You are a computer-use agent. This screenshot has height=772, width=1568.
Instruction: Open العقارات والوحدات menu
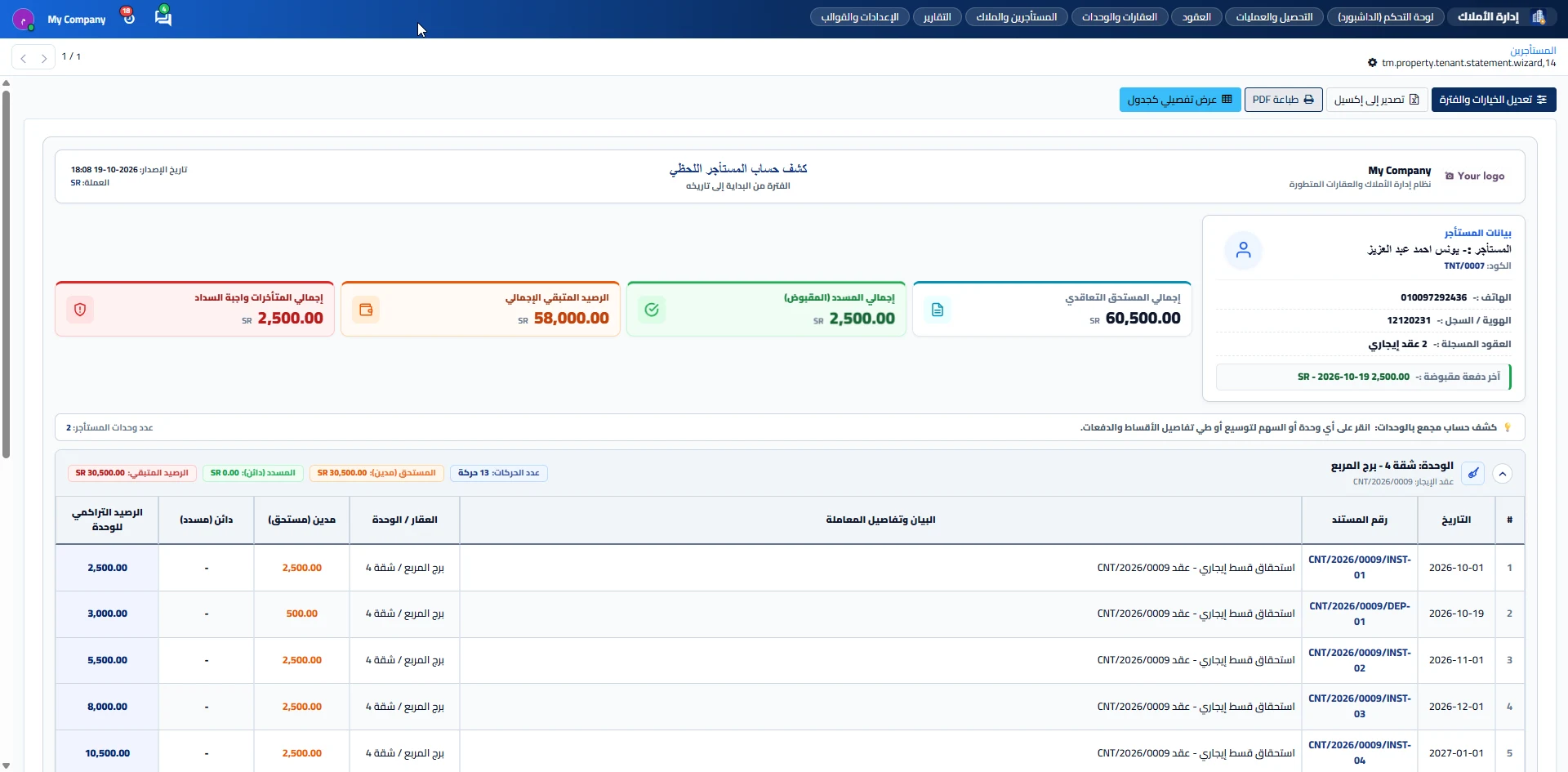point(1120,17)
